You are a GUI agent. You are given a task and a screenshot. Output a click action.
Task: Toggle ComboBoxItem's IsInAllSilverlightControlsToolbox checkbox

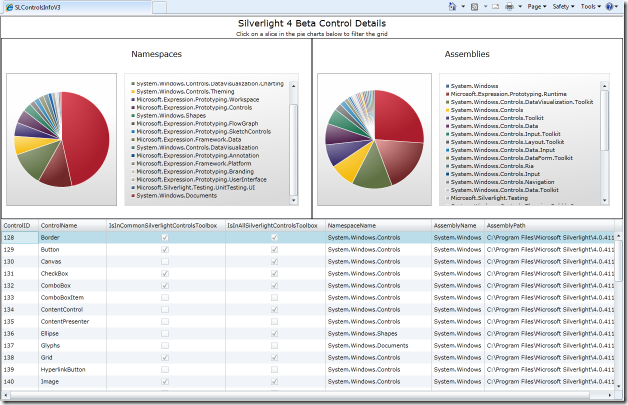(x=274, y=298)
